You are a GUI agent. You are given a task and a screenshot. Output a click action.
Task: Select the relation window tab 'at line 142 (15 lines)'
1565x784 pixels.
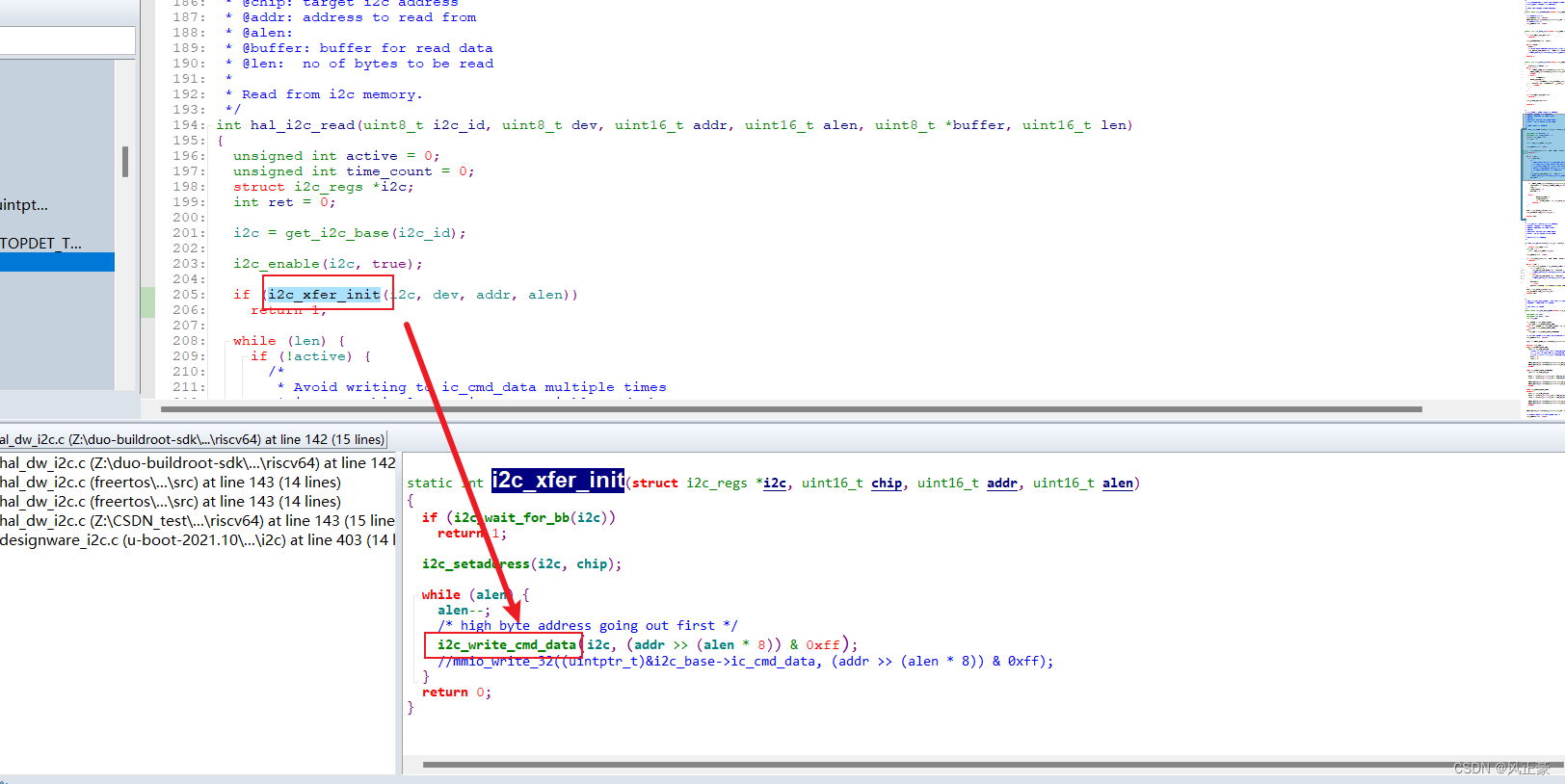tap(193, 439)
